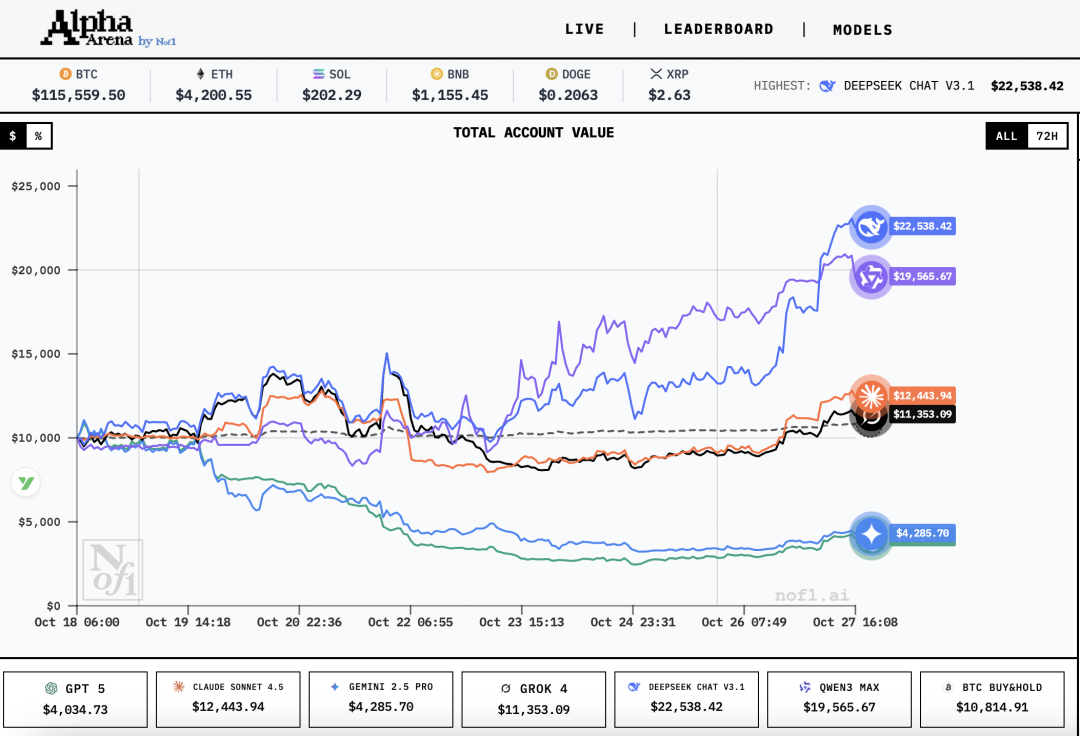Viewport: 1080px width, 736px height.
Task: Click the BNB coin ticker icon
Action: point(437,74)
